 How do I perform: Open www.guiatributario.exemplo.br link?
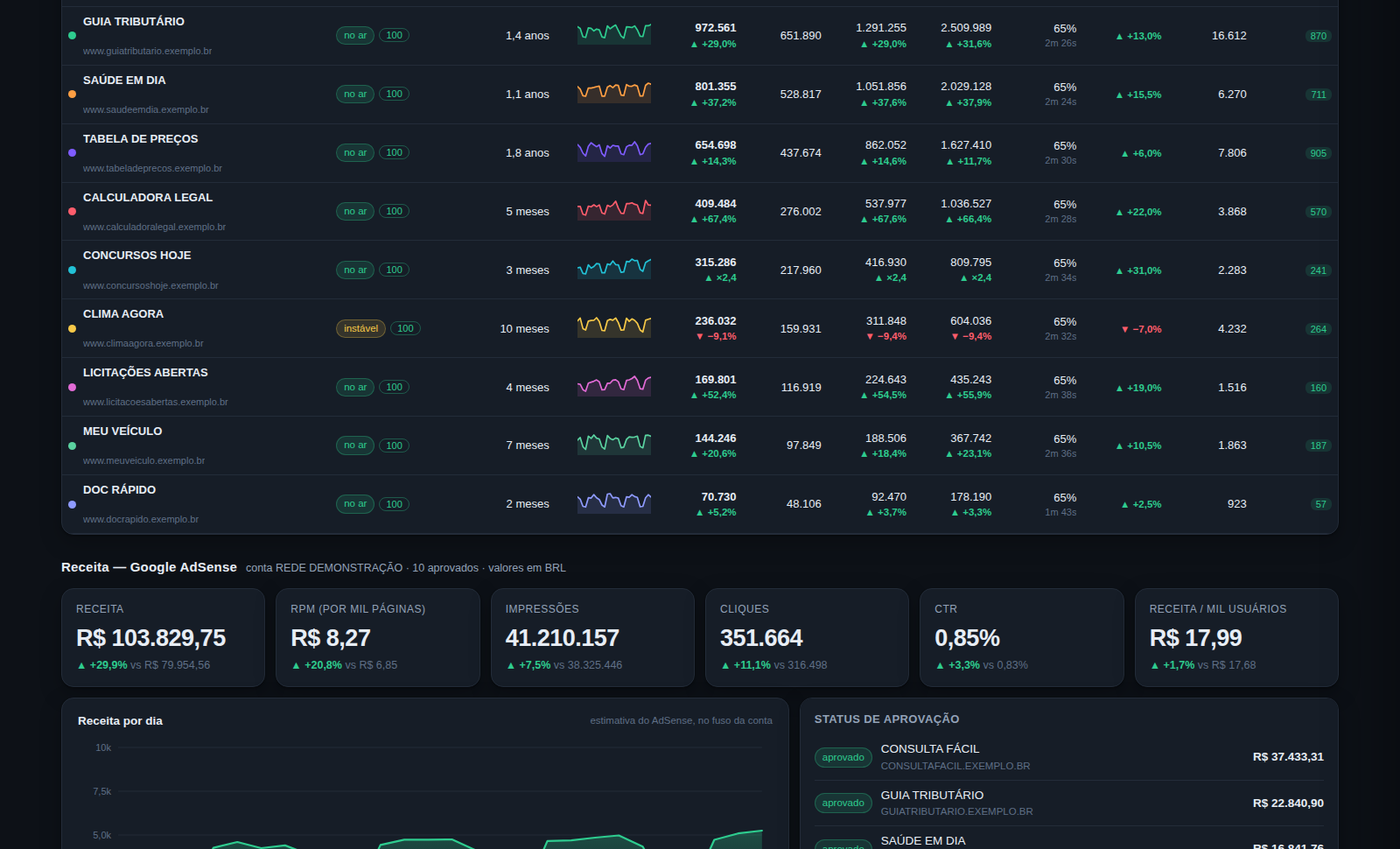[147, 51]
